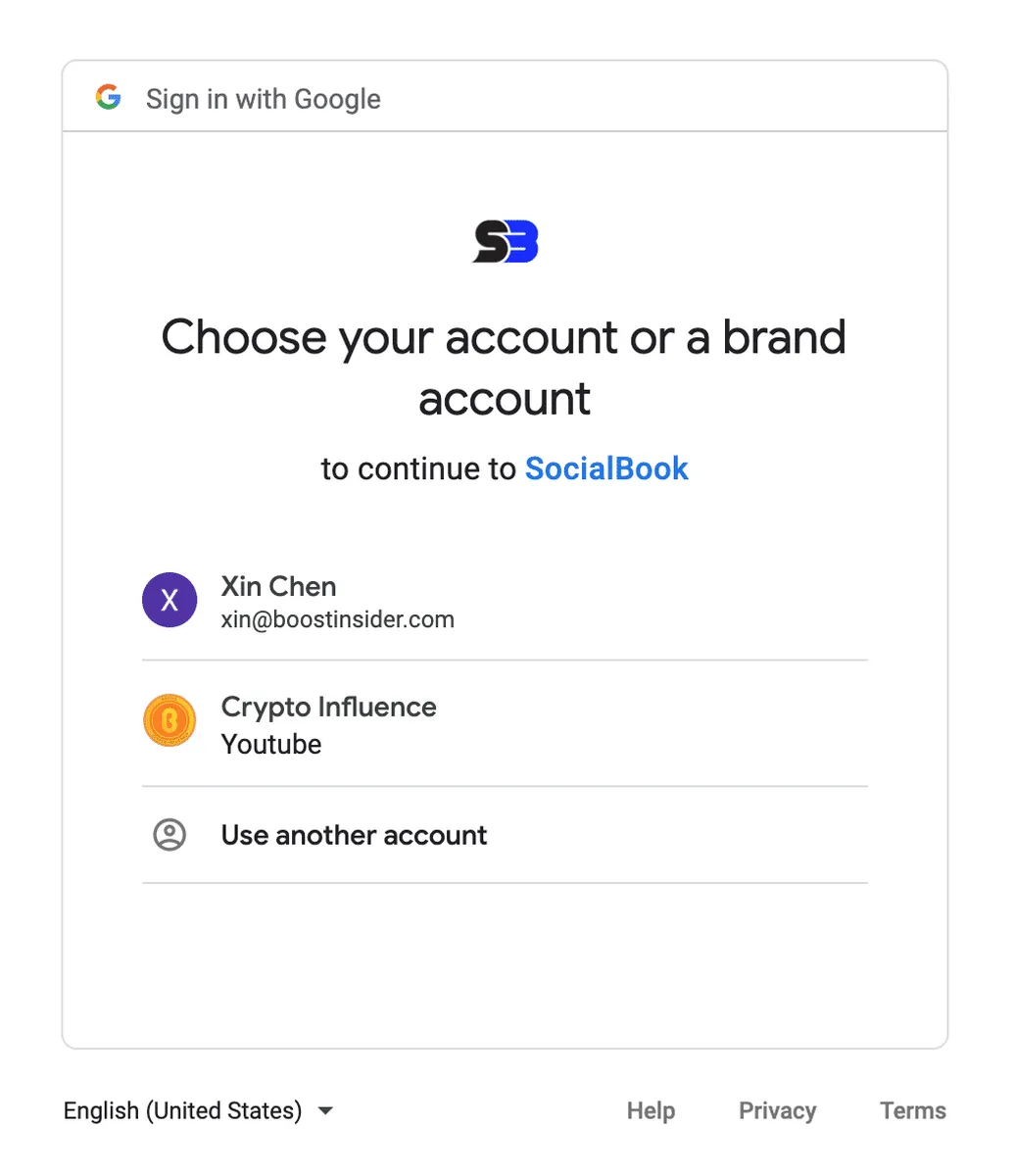
Task: Click the SocialBook SB logo
Action: (506, 242)
